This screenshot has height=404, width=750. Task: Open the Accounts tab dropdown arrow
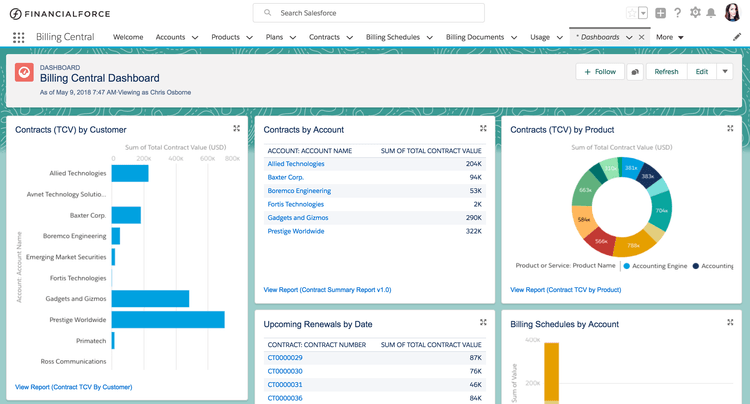click(x=195, y=37)
